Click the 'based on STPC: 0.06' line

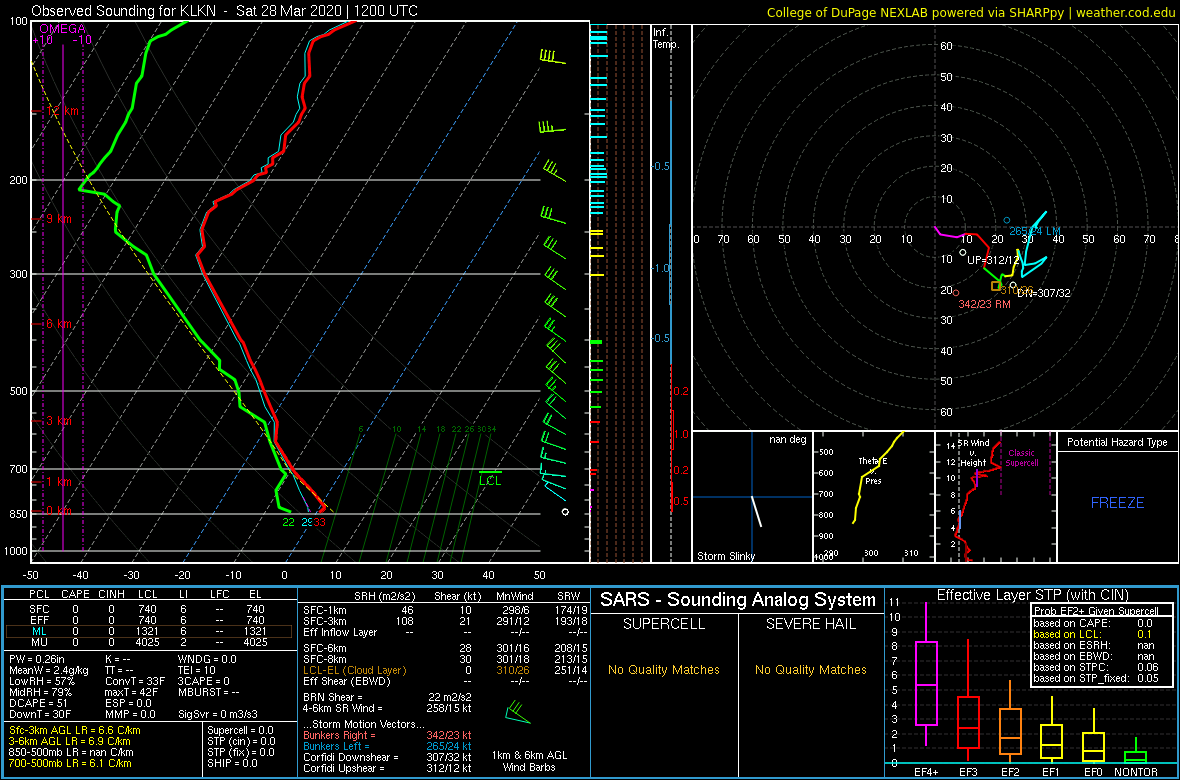(x=1096, y=667)
